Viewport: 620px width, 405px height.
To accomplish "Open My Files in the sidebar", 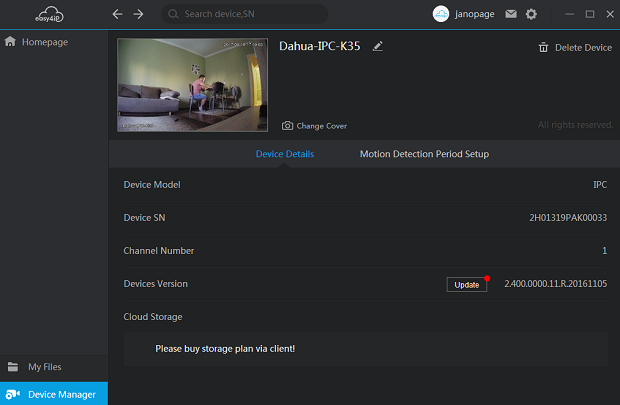I will point(44,367).
